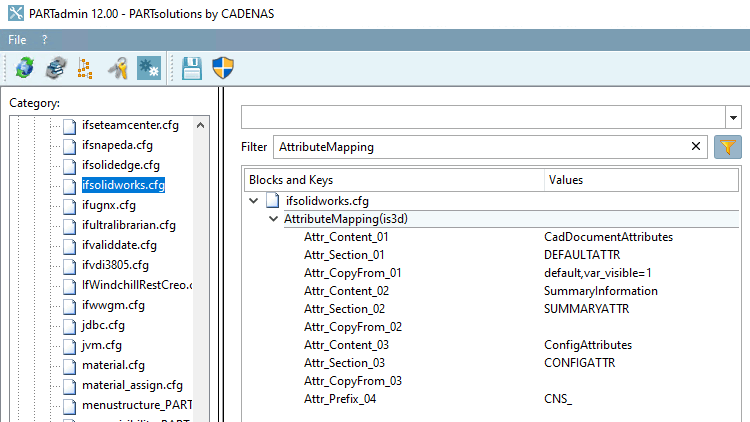
Task: Click the globe refresh toolbar icon
Action: click(24, 68)
